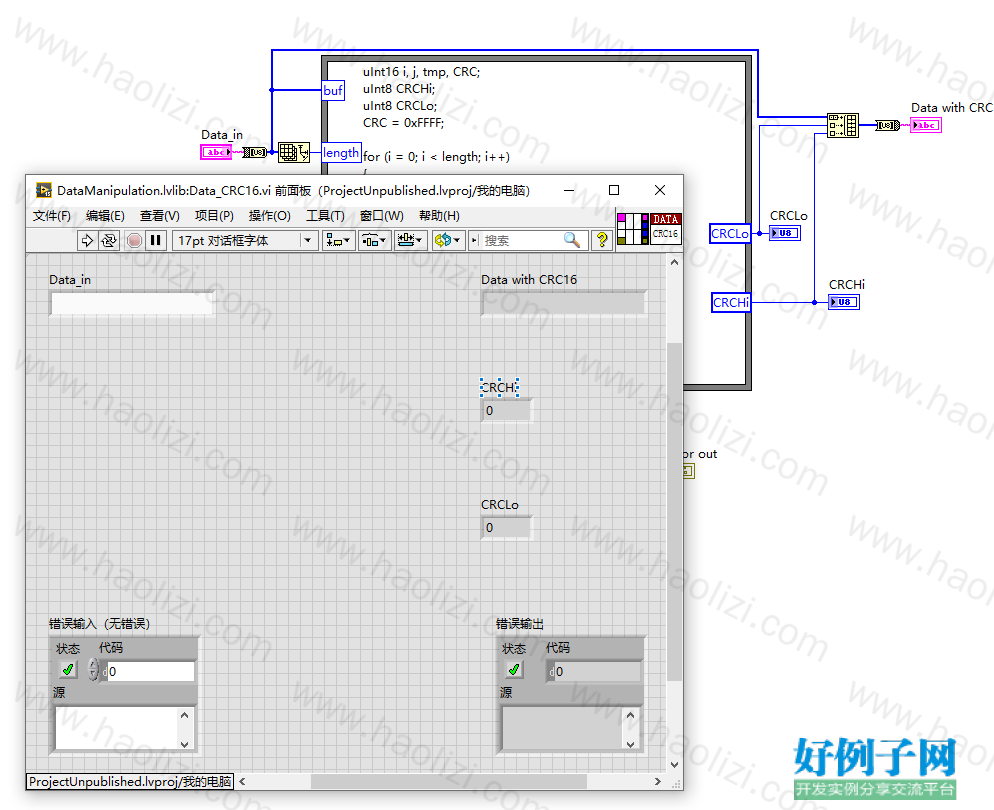This screenshot has width=994, height=810.
Task: Click error in source text box
Action: coord(117,728)
